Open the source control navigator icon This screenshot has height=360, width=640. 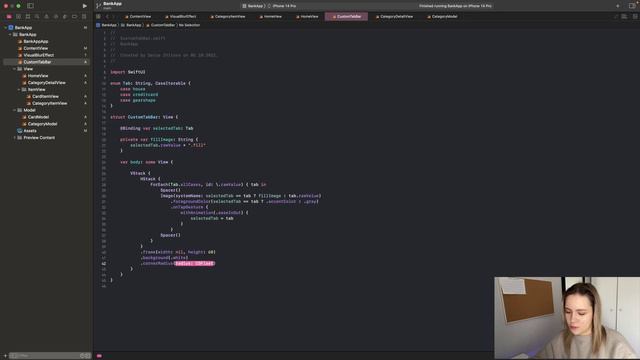pyautogui.click(x=18, y=17)
